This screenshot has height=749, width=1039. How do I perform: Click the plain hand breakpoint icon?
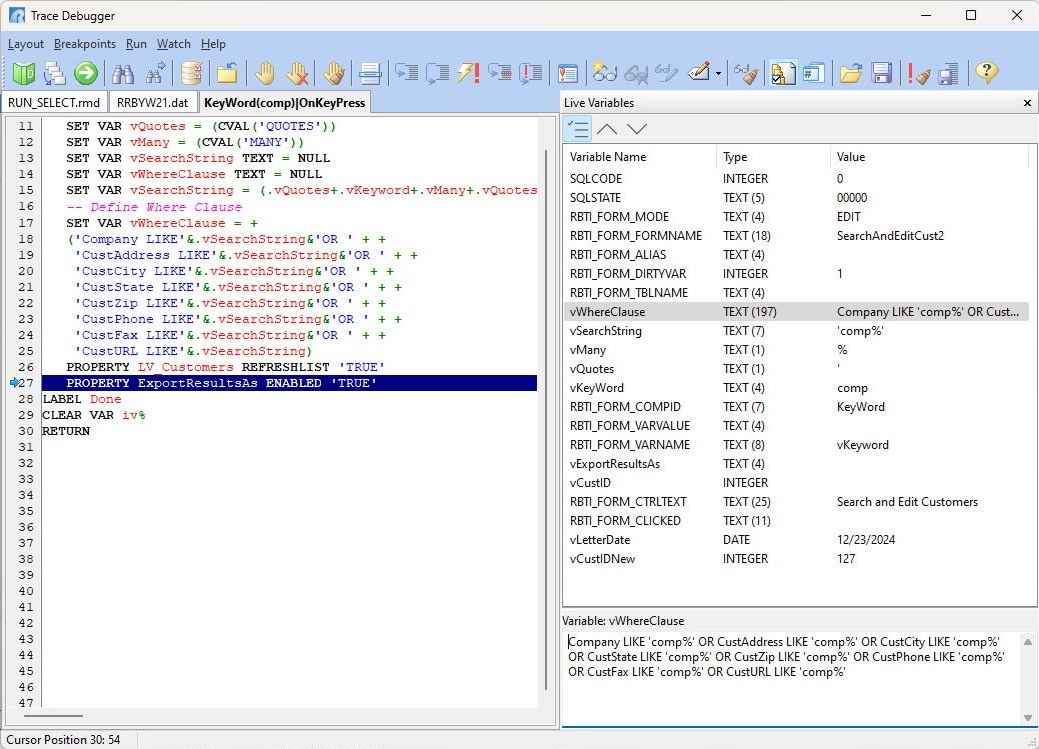[x=265, y=73]
